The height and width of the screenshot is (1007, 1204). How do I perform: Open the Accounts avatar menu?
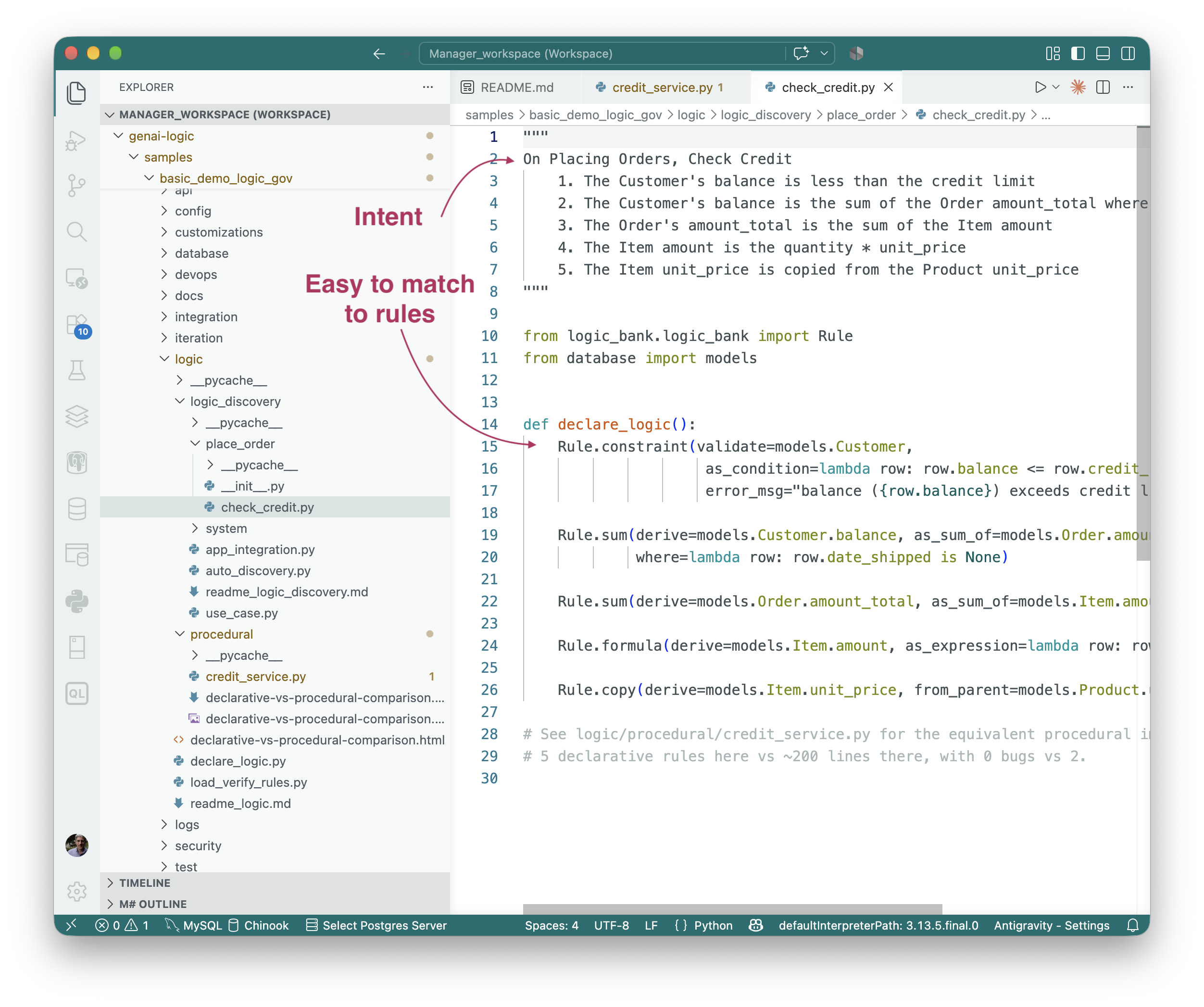tap(76, 845)
